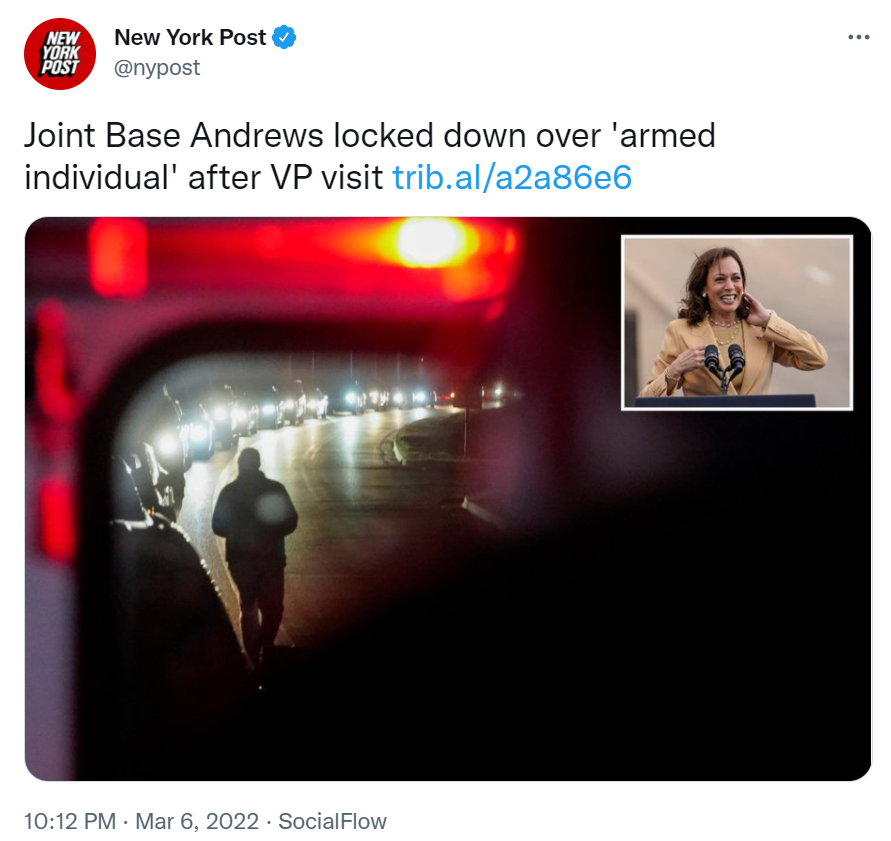The width and height of the screenshot is (891, 841).
Task: Open the New York Post display name
Action: click(190, 38)
